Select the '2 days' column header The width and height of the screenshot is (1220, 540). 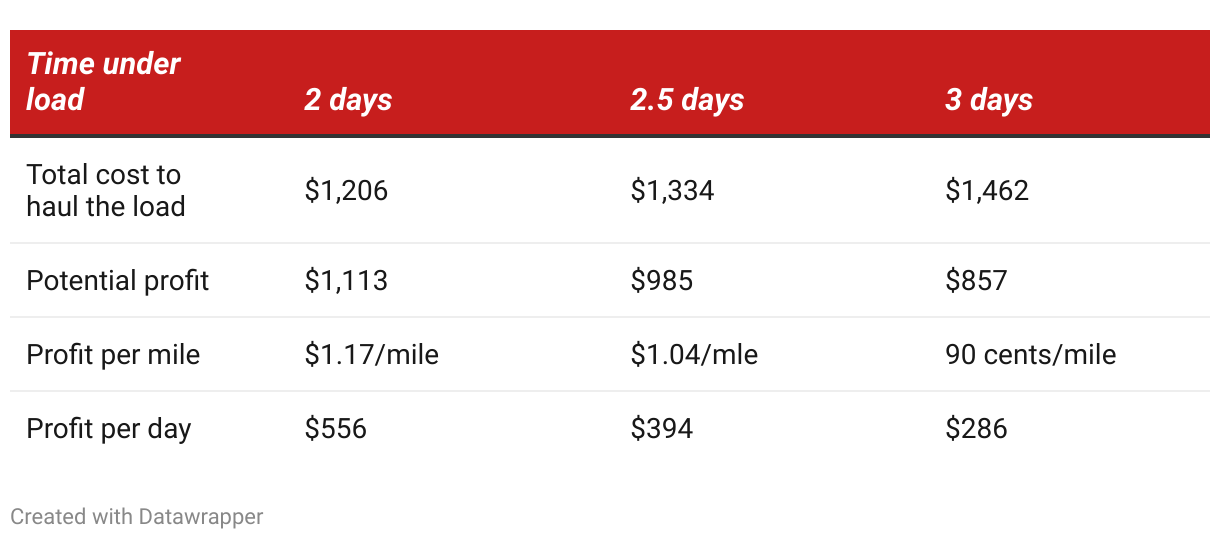[348, 100]
